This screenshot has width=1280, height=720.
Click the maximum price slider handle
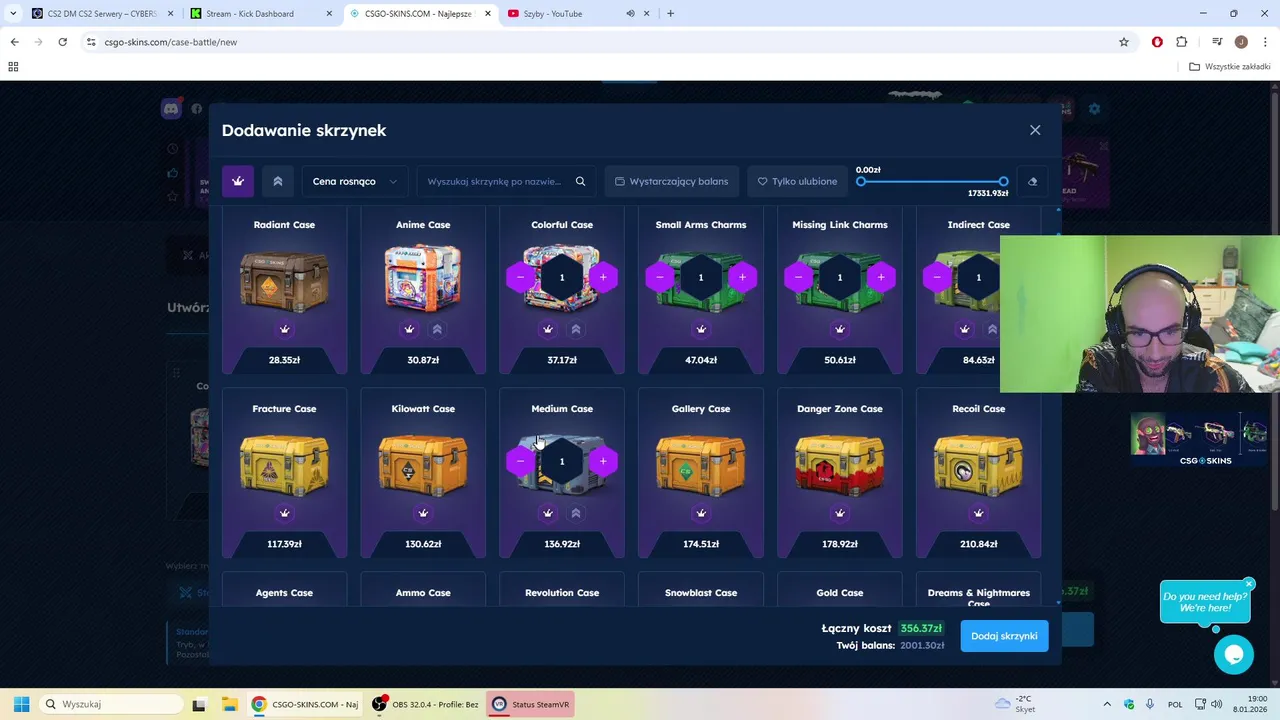click(1003, 182)
